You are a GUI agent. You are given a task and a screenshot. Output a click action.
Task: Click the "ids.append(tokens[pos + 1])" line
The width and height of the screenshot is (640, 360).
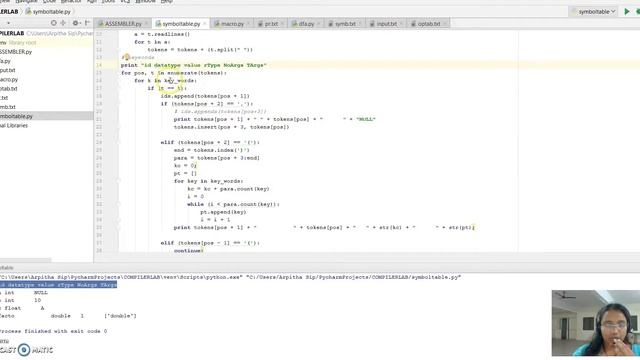(x=205, y=96)
